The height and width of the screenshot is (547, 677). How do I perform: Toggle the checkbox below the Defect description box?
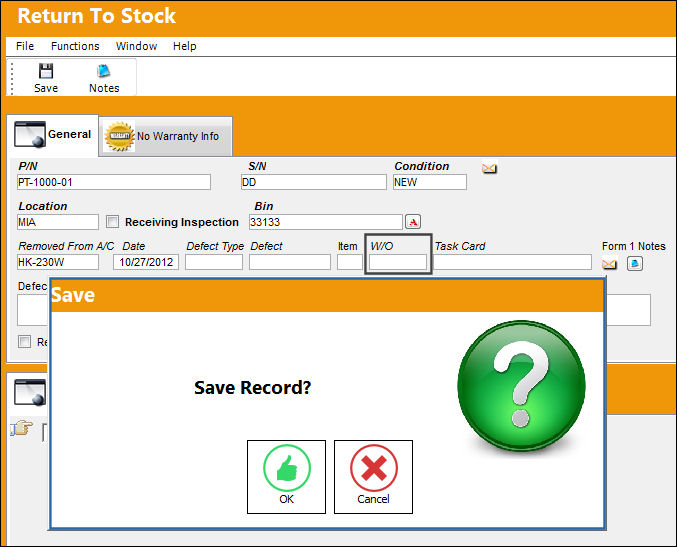(24, 341)
